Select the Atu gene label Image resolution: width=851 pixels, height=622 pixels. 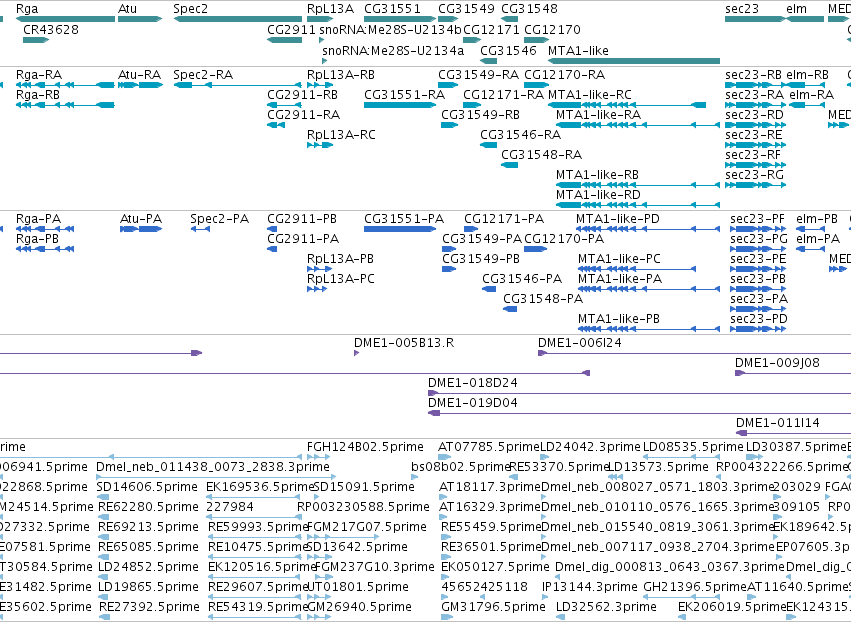[128, 9]
